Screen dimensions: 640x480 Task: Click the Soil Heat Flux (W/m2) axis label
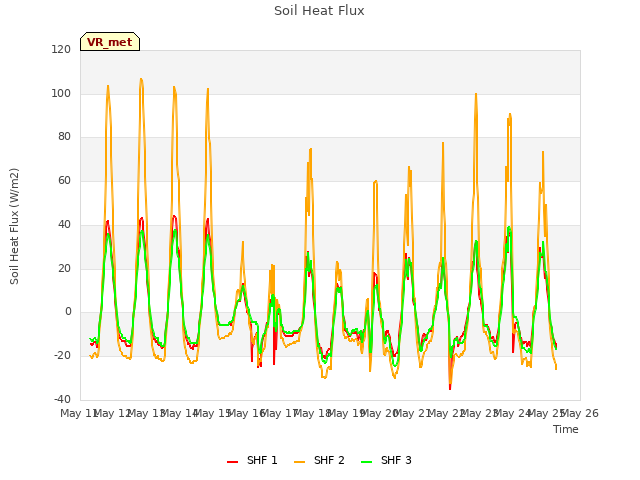click(15, 226)
